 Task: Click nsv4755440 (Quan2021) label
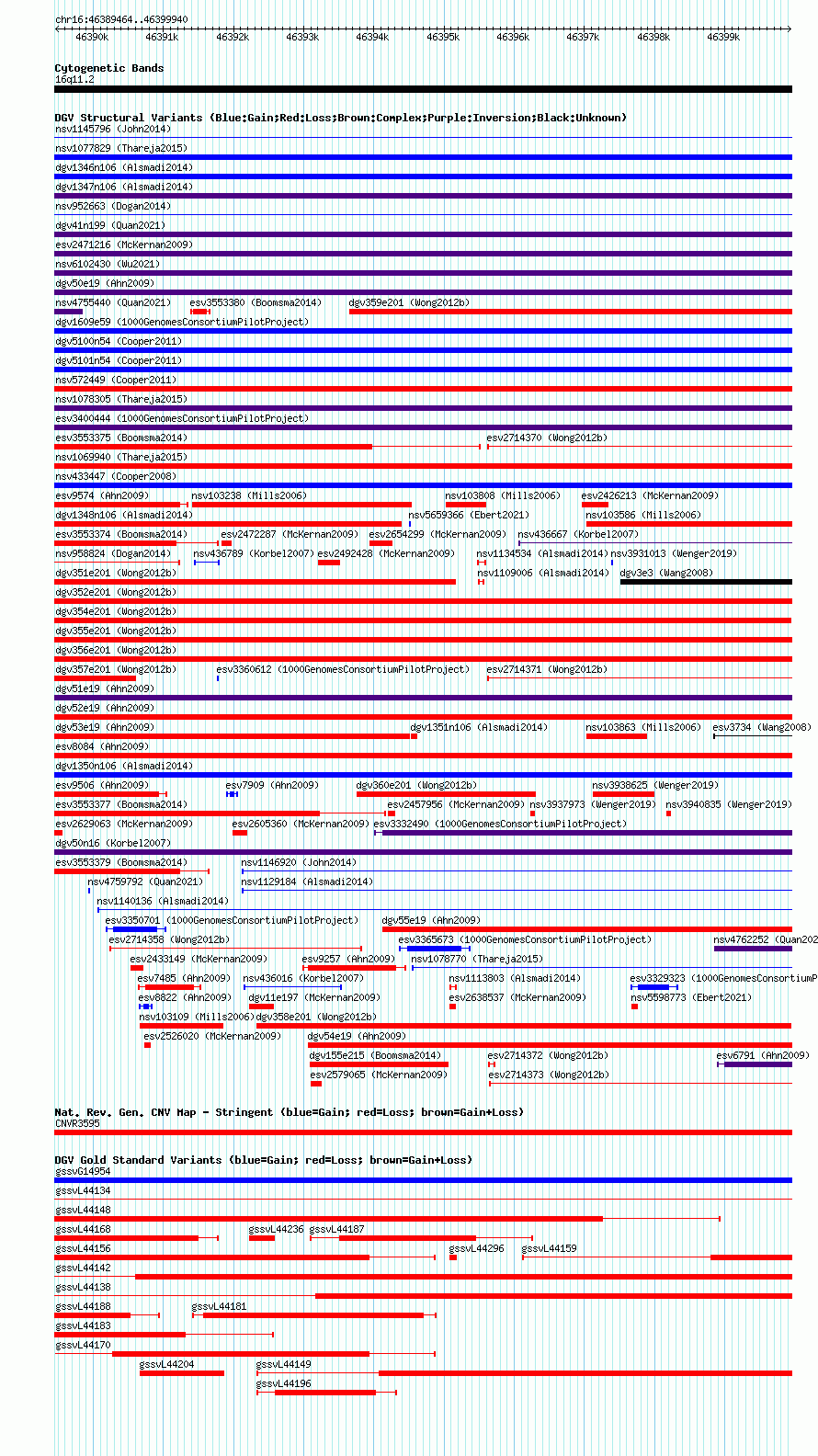(112, 302)
